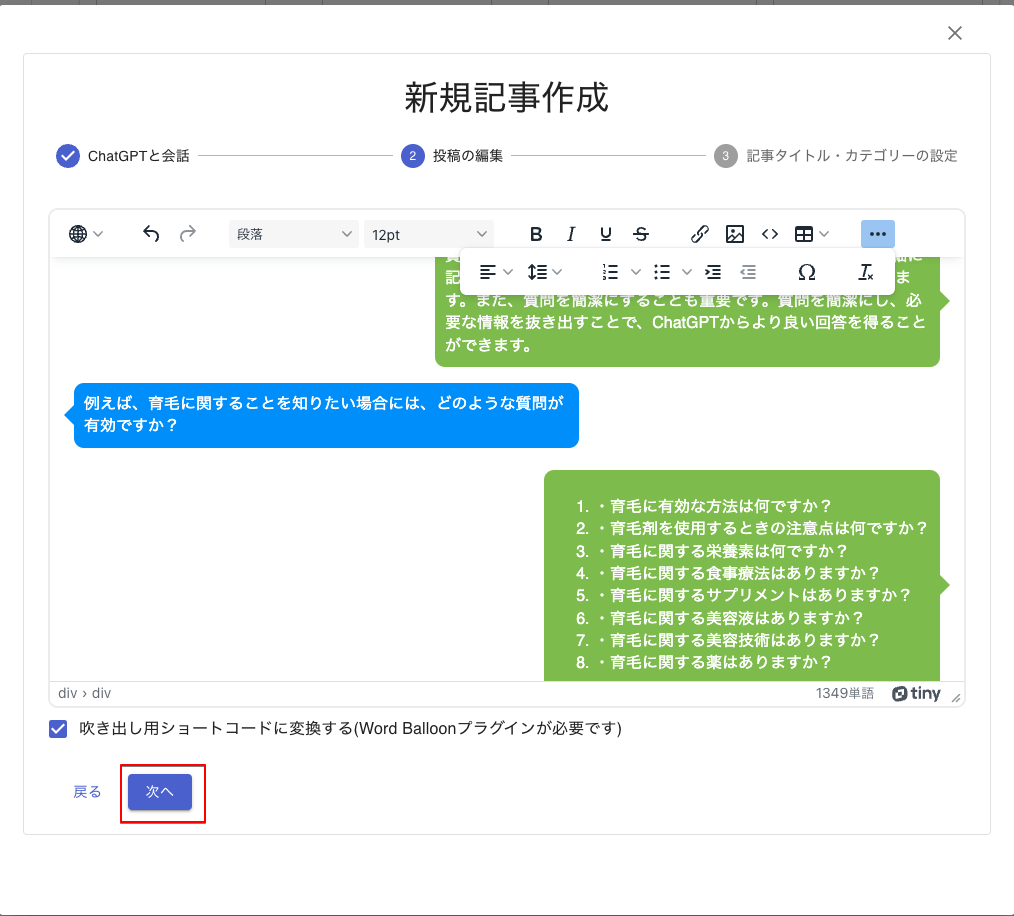Select step 3 記事タイトル・カテゴリーの設定
Image resolution: width=1014 pixels, height=916 pixels.
click(836, 156)
